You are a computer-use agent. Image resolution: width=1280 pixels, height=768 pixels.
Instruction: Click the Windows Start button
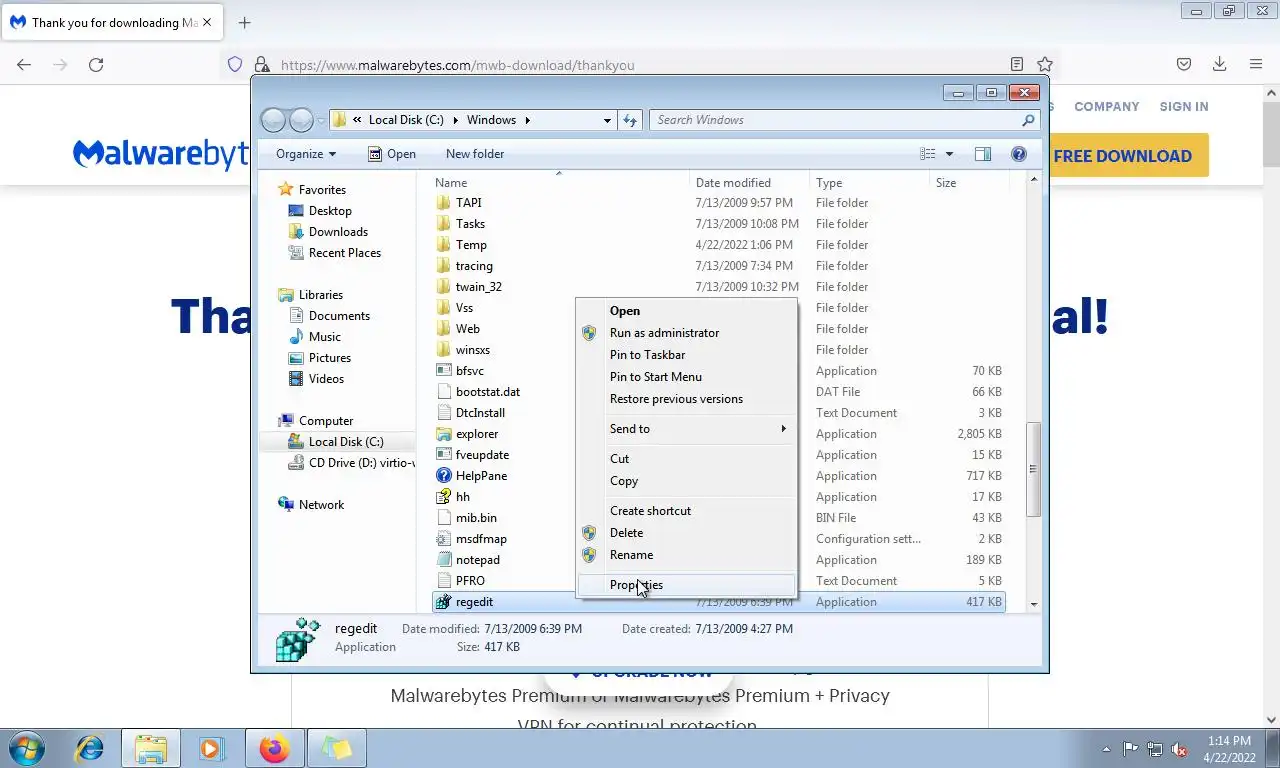(x=25, y=748)
